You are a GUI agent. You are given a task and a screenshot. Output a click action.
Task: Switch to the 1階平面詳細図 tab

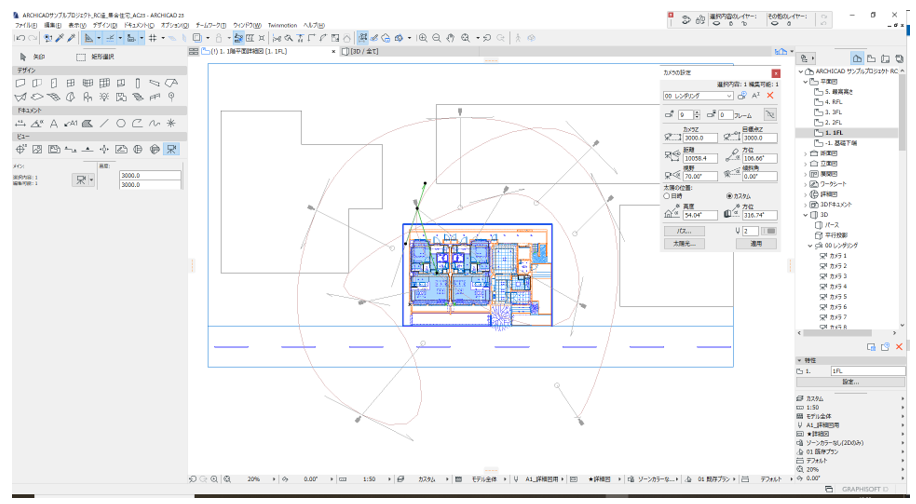tap(248, 51)
